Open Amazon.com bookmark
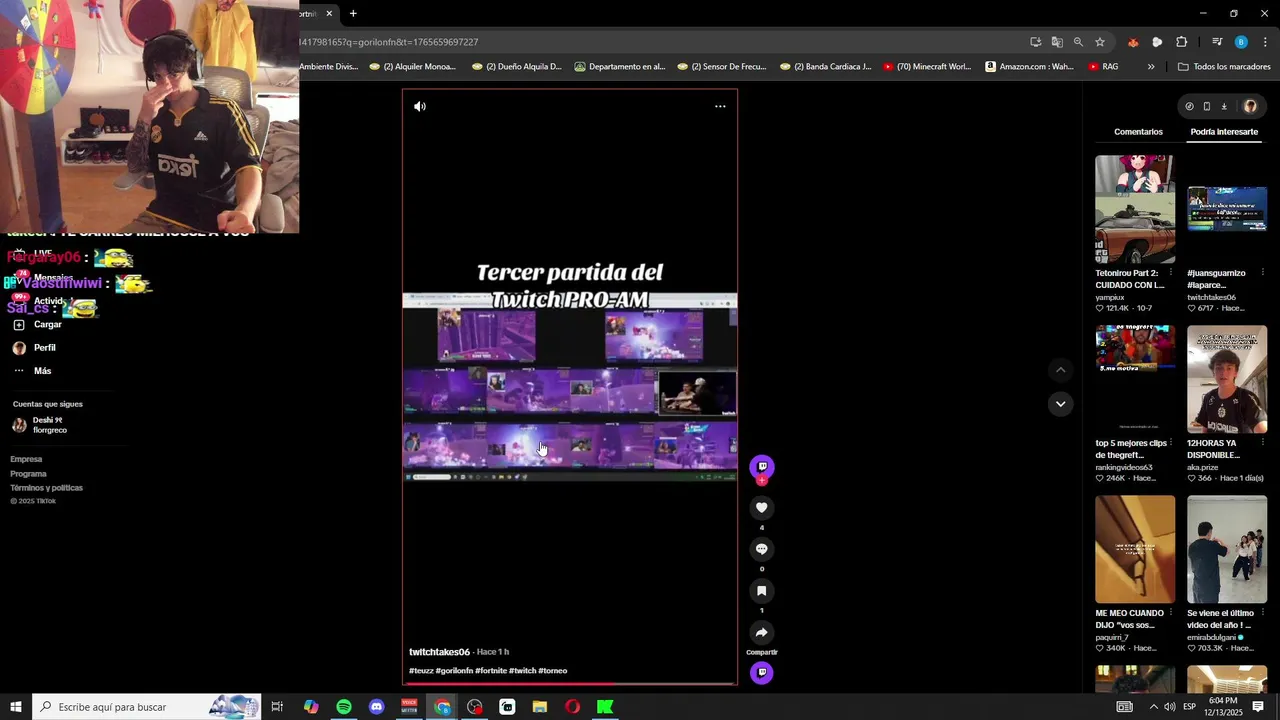 click(x=1029, y=67)
